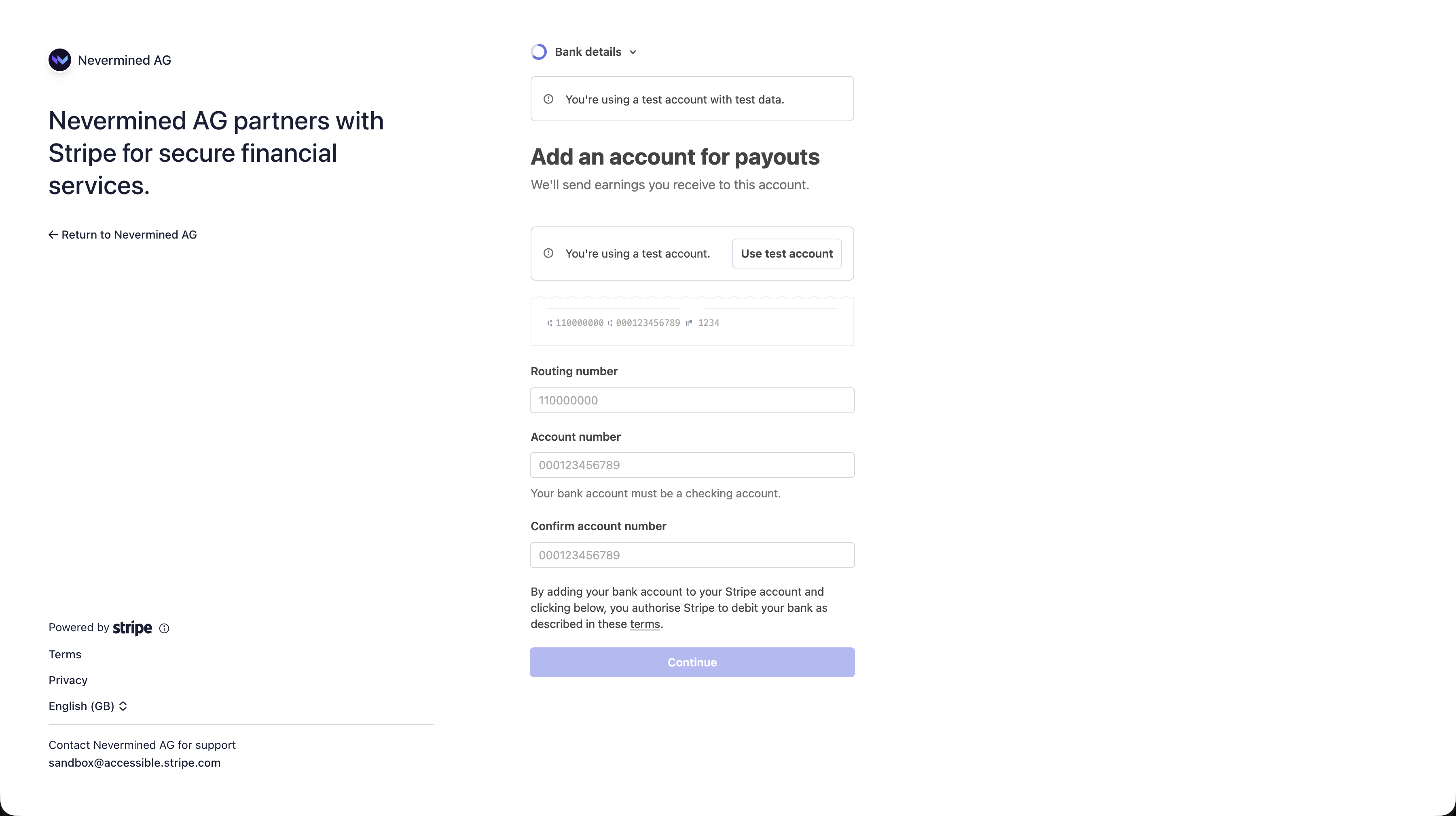The height and width of the screenshot is (816, 1456).
Task: Click the Terms footer link
Action: 64,654
